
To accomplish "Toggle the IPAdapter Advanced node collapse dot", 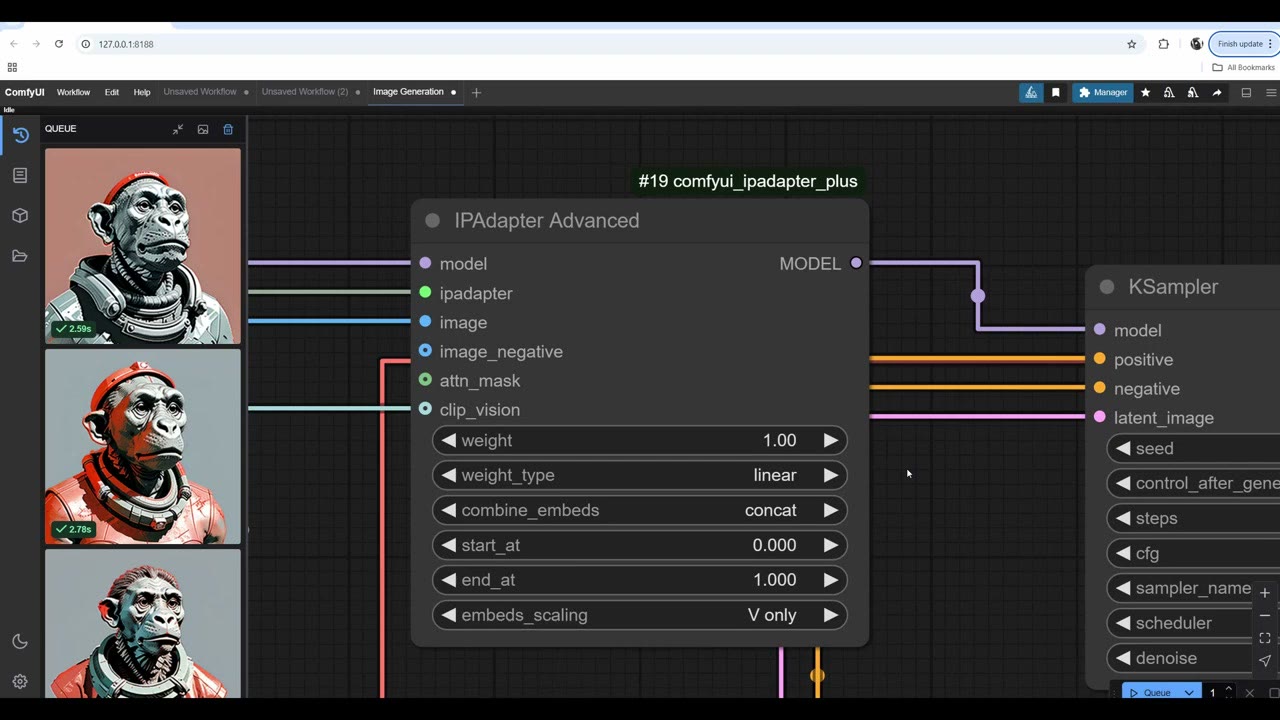I will (433, 221).
